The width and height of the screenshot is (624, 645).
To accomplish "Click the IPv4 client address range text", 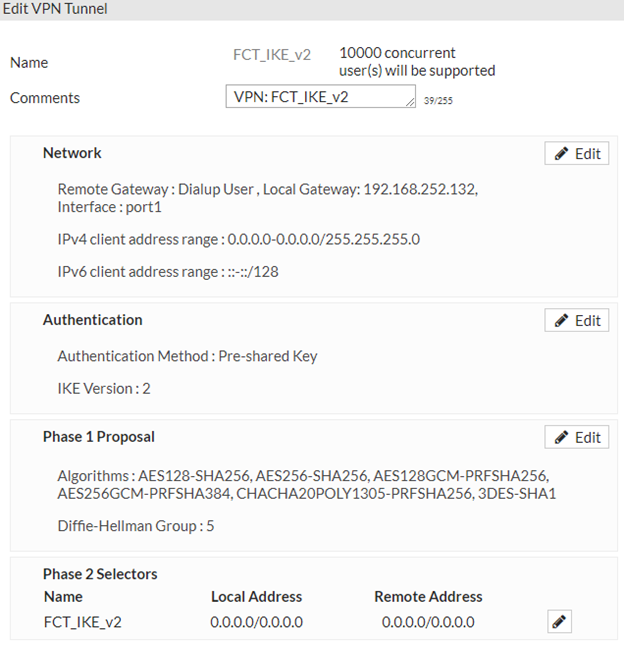I will (238, 240).
